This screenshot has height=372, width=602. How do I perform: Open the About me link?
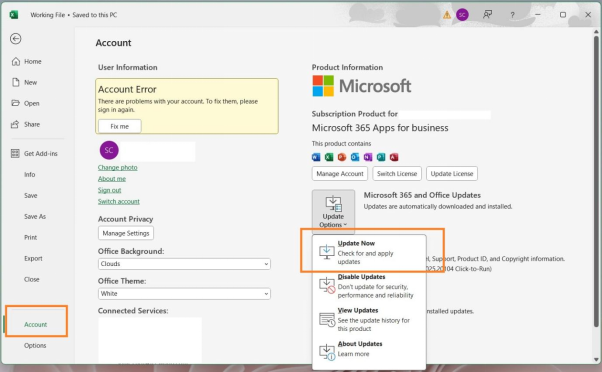(112, 179)
